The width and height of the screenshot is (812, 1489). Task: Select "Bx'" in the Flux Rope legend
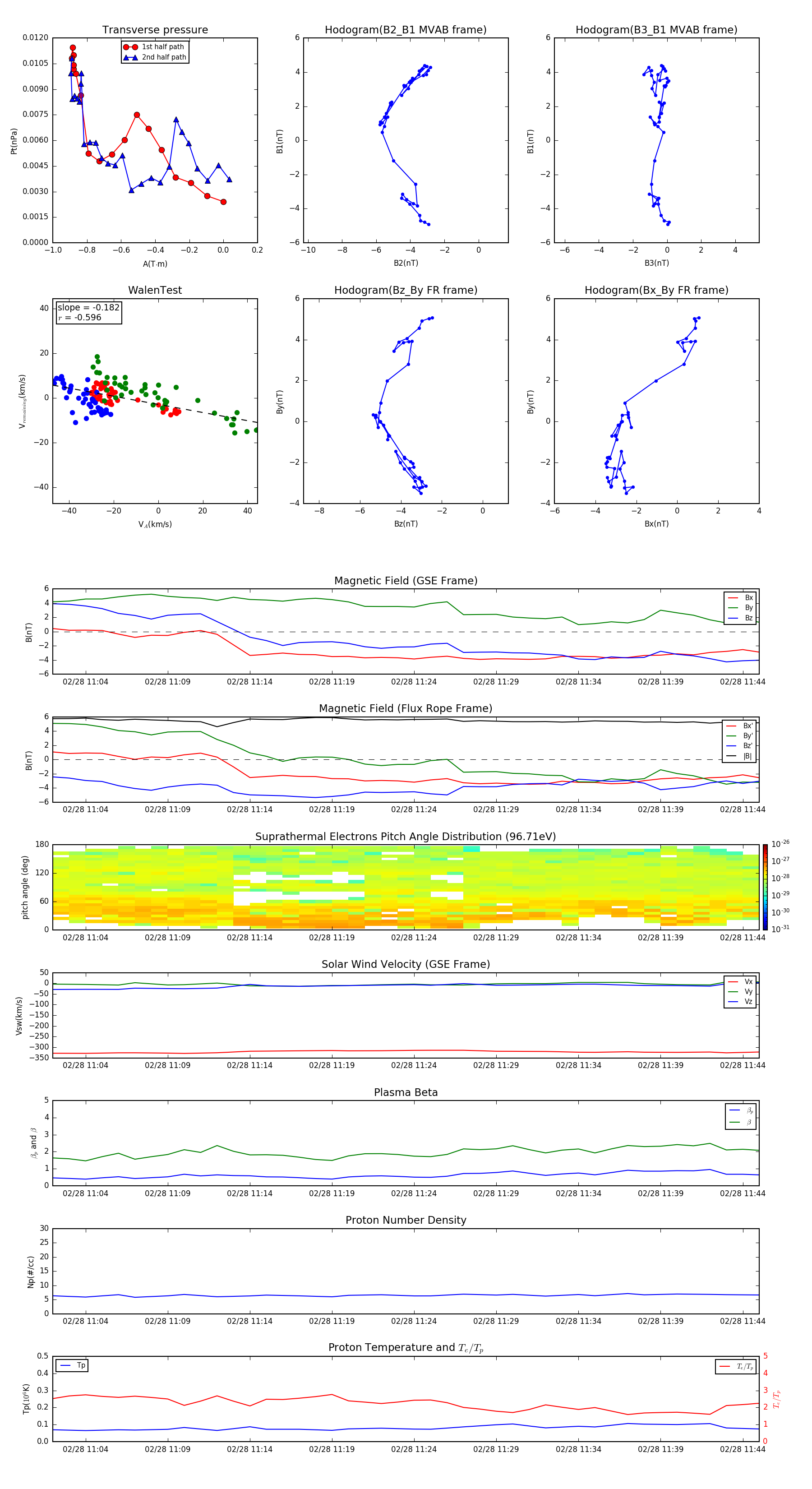(740, 726)
